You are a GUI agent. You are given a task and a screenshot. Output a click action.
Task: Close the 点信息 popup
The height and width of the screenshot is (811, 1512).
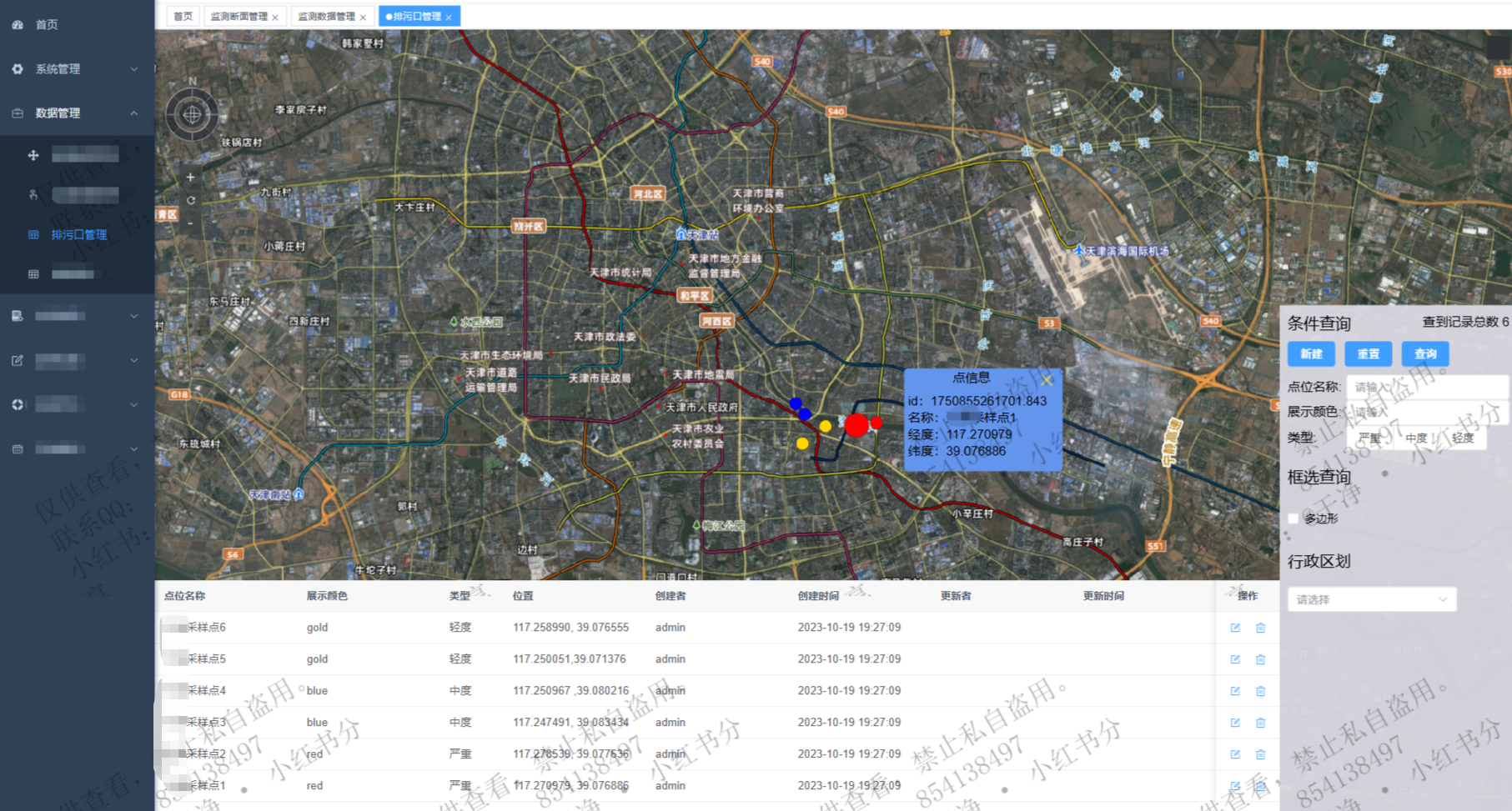(x=1047, y=380)
